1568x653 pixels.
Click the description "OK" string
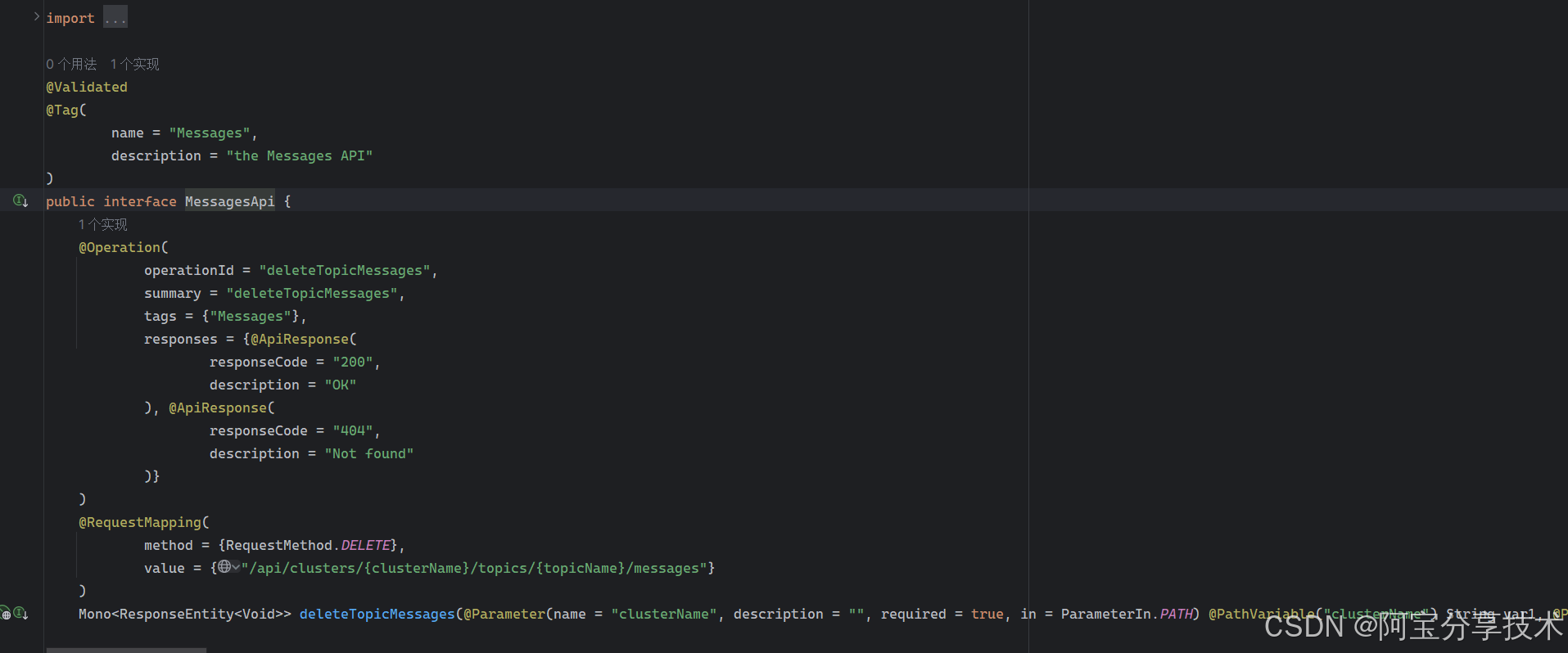coord(341,385)
